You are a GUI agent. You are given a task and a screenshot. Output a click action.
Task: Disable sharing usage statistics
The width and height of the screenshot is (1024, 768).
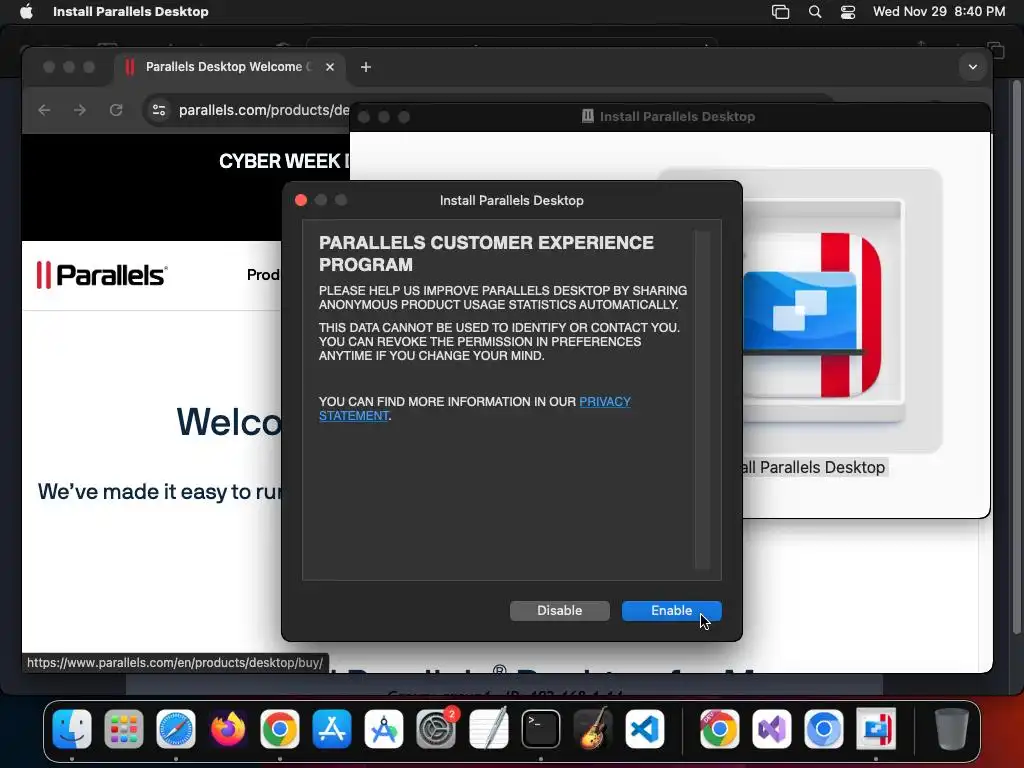[x=560, y=611]
